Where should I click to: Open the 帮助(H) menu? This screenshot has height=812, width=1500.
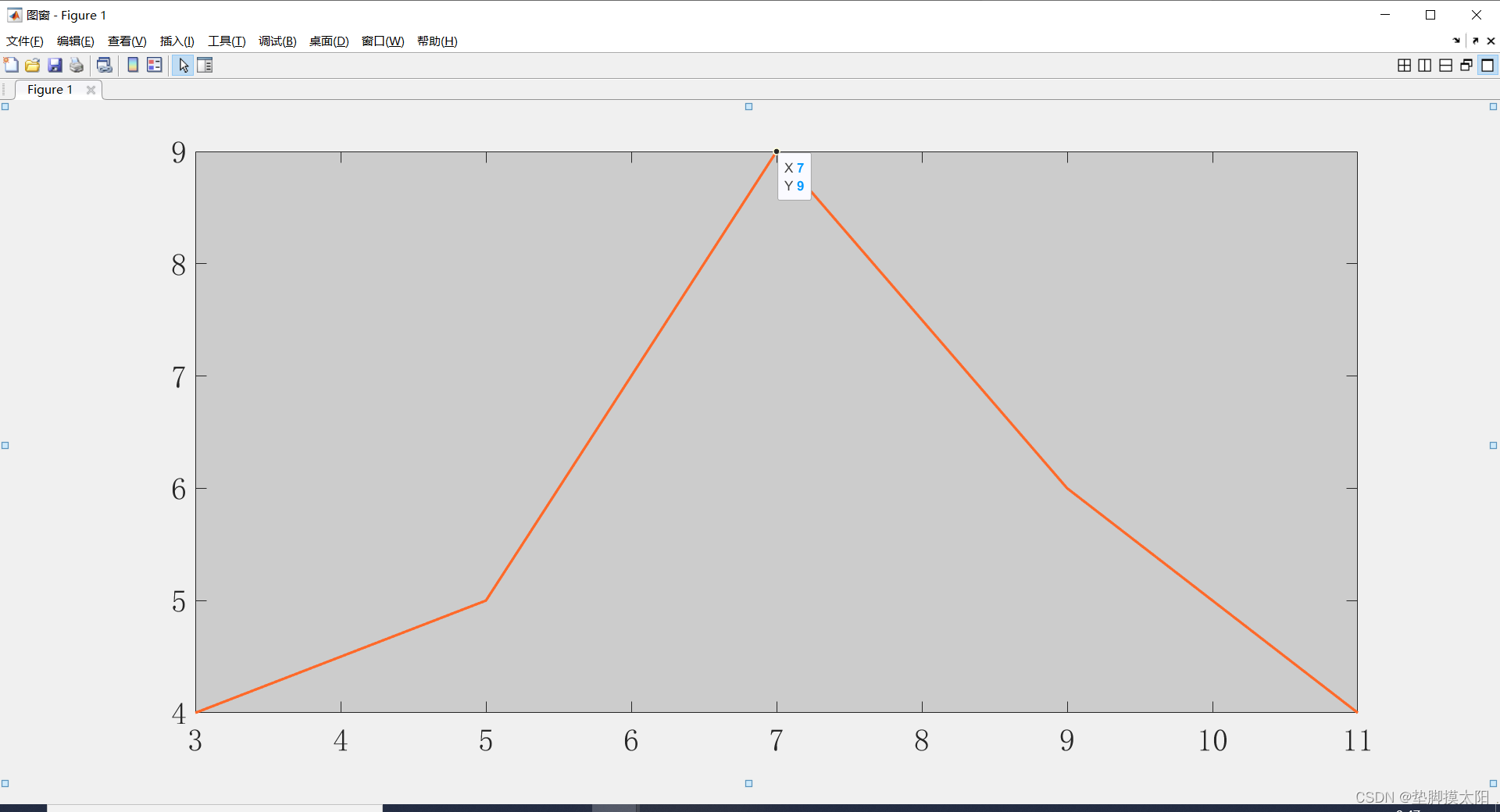[437, 41]
